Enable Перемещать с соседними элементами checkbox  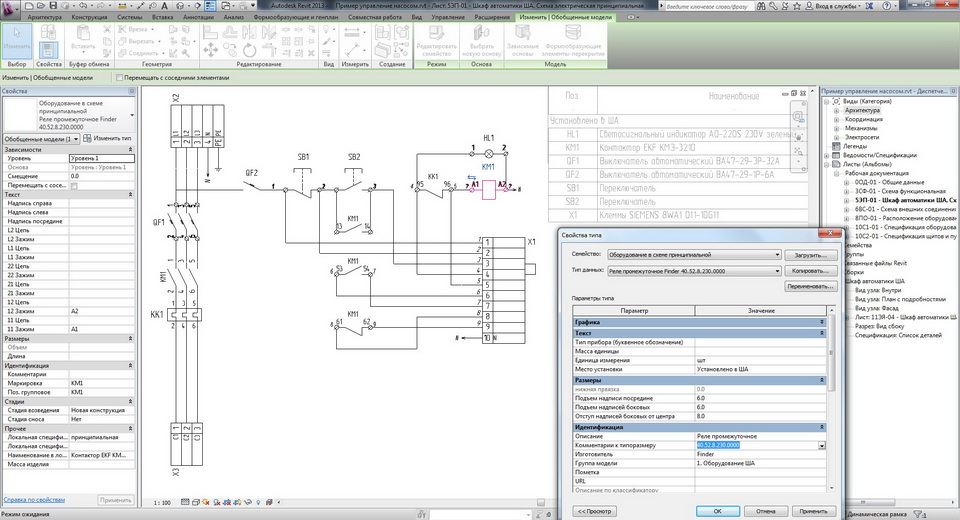click(x=119, y=78)
